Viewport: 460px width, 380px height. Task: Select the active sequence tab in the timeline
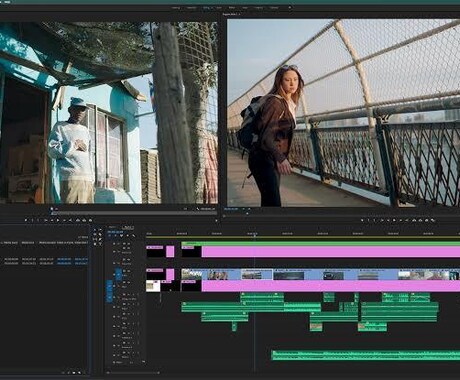click(128, 228)
